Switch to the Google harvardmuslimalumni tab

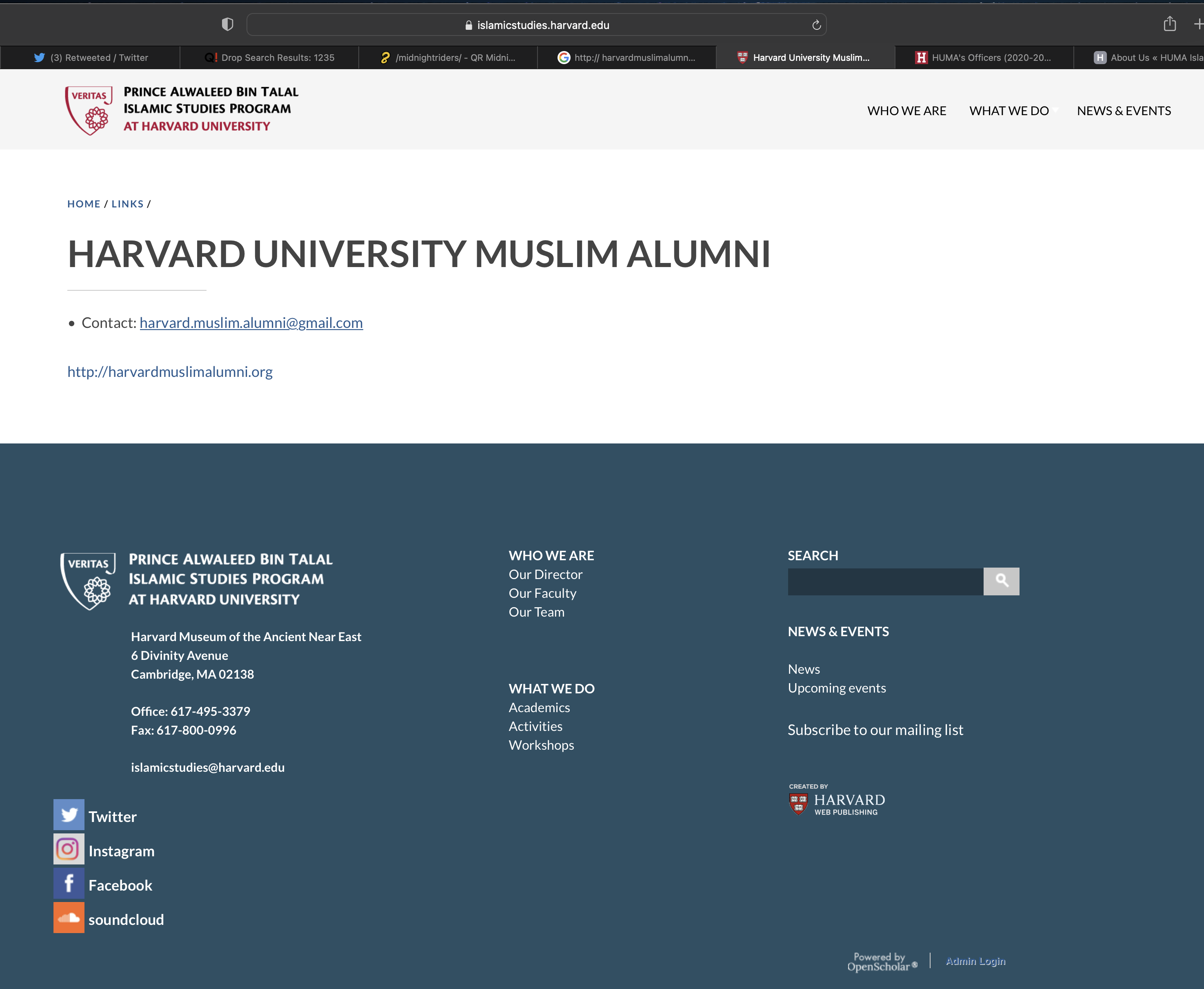pos(627,58)
